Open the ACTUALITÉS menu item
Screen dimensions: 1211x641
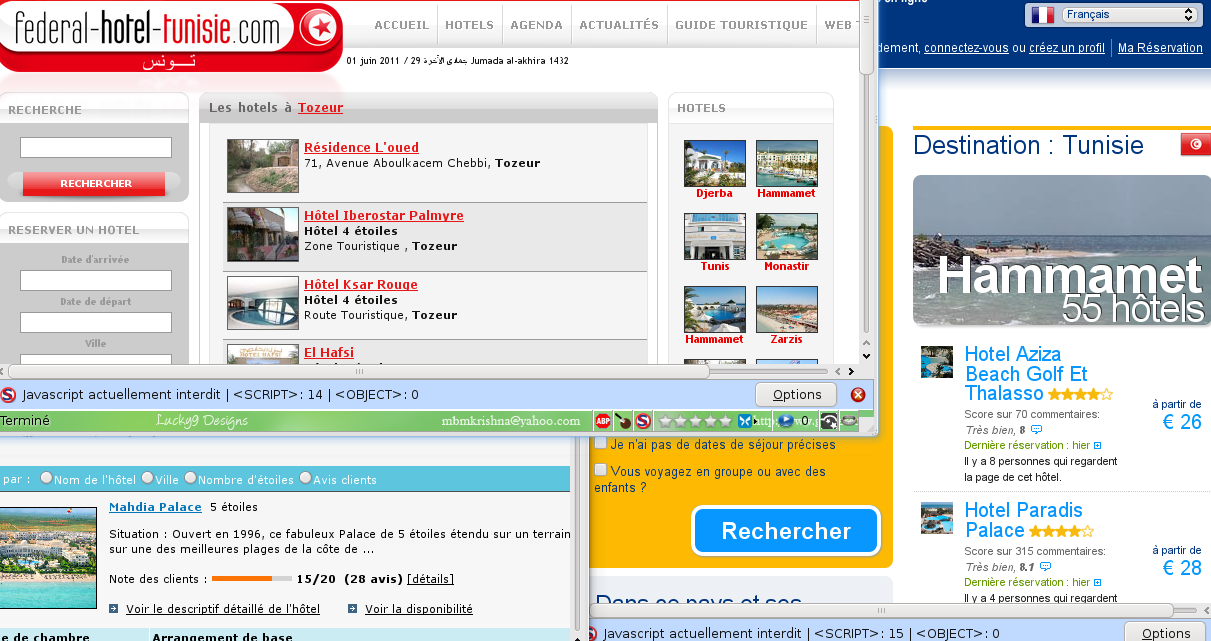pyautogui.click(x=619, y=25)
